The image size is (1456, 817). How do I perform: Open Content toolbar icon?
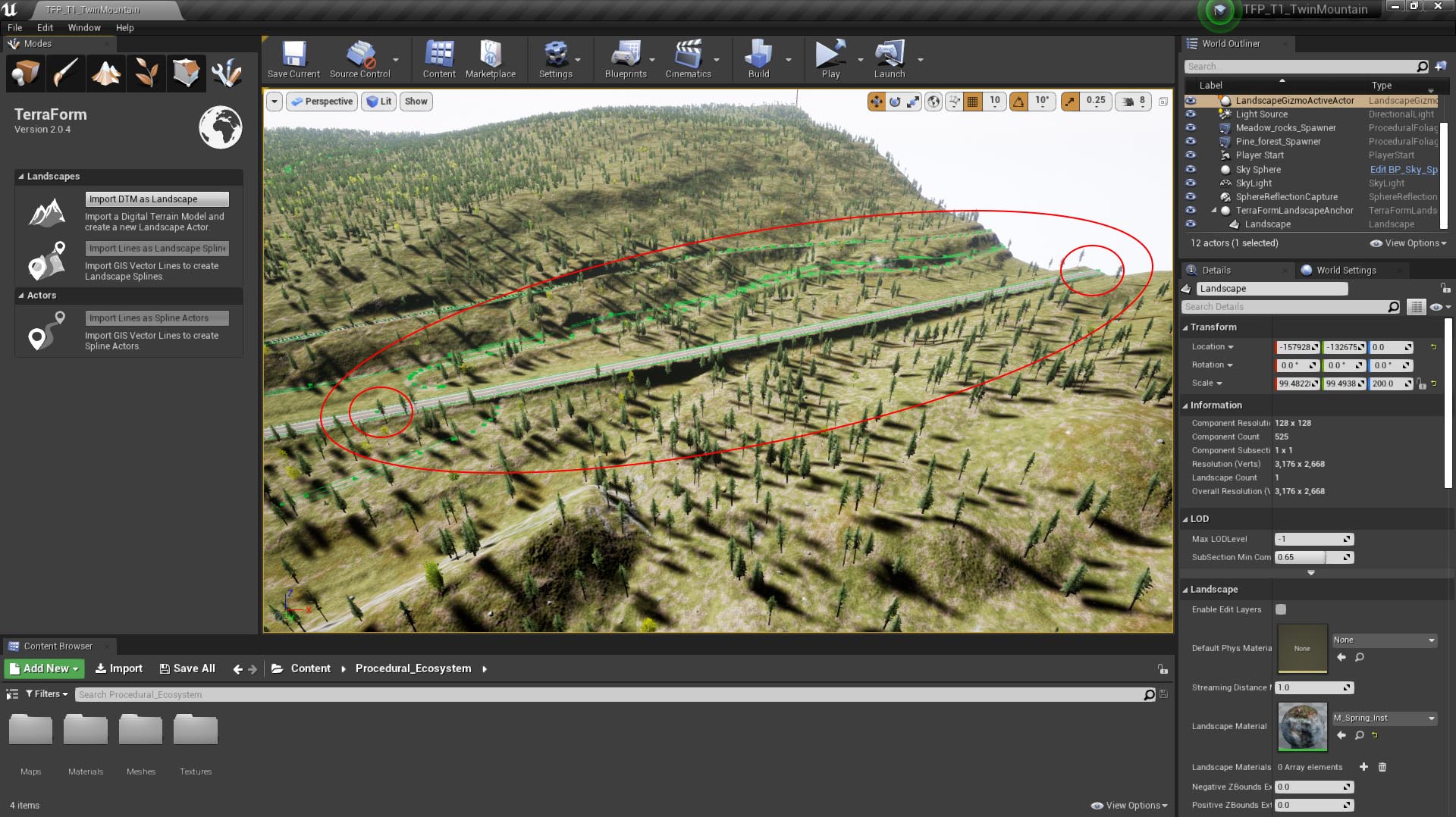[x=439, y=59]
